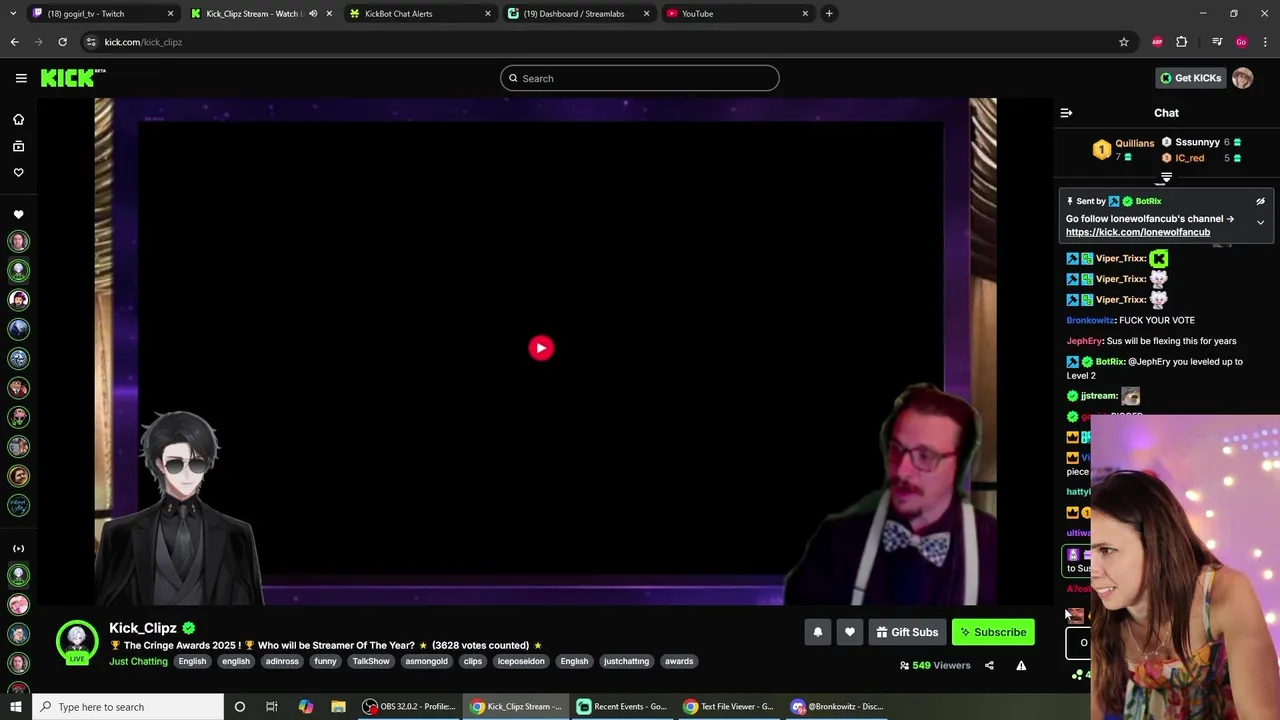The width and height of the screenshot is (1280, 720).
Task: Open Task View in taskbar
Action: click(272, 707)
